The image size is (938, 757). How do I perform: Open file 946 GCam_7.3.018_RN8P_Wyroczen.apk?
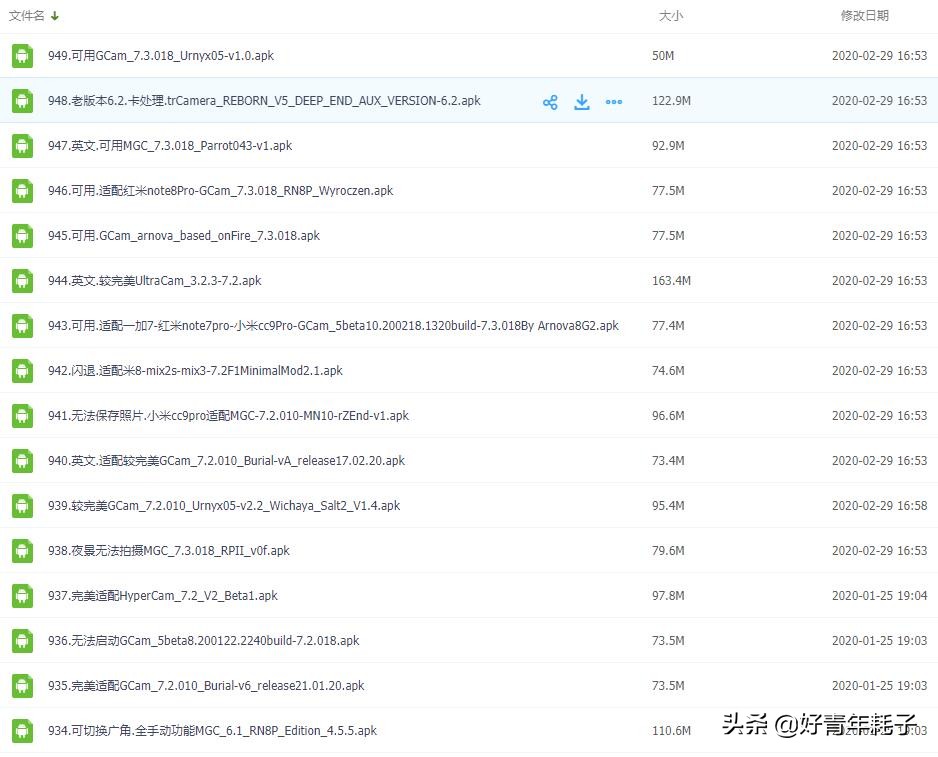[x=221, y=190]
